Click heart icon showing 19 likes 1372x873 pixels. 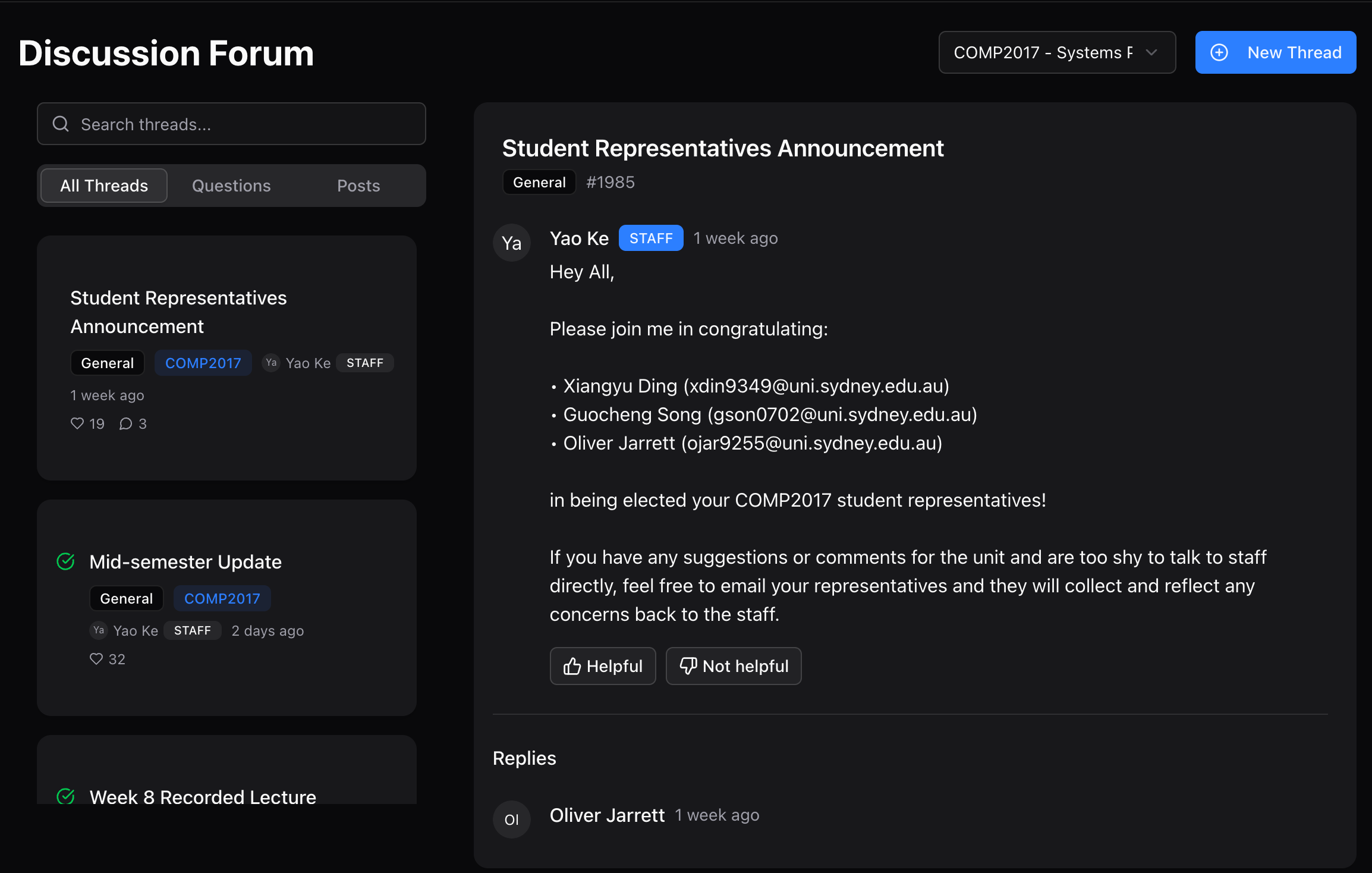[x=77, y=423]
